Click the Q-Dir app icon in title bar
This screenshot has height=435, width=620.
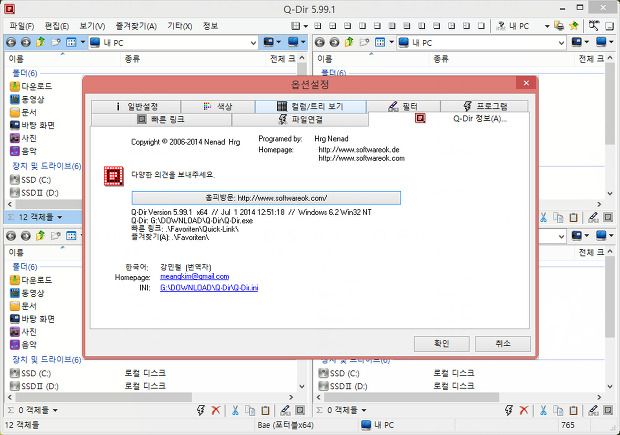[9, 9]
